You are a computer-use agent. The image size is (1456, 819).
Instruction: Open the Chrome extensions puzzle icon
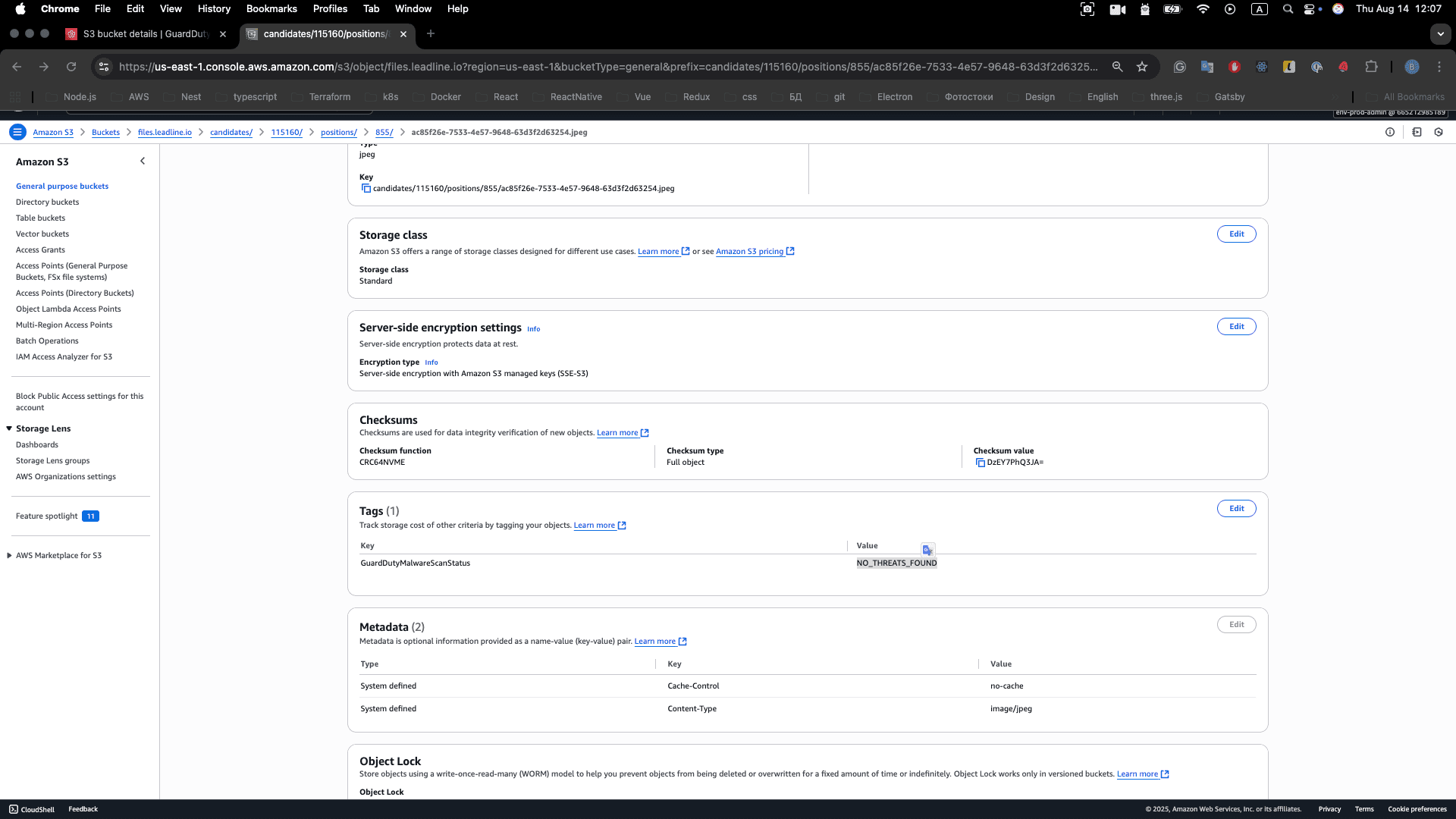1371,67
